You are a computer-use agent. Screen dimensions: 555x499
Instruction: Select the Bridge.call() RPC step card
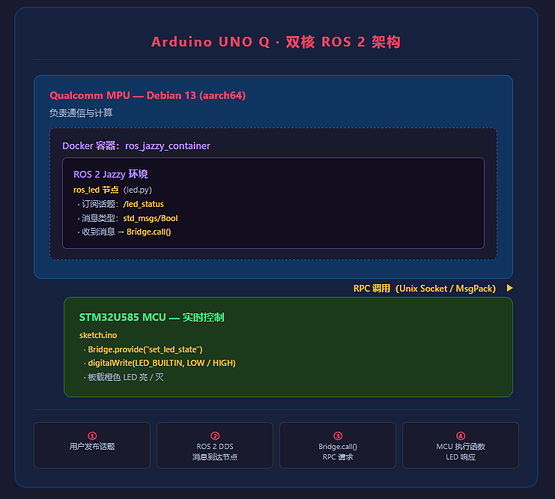pyautogui.click(x=338, y=445)
